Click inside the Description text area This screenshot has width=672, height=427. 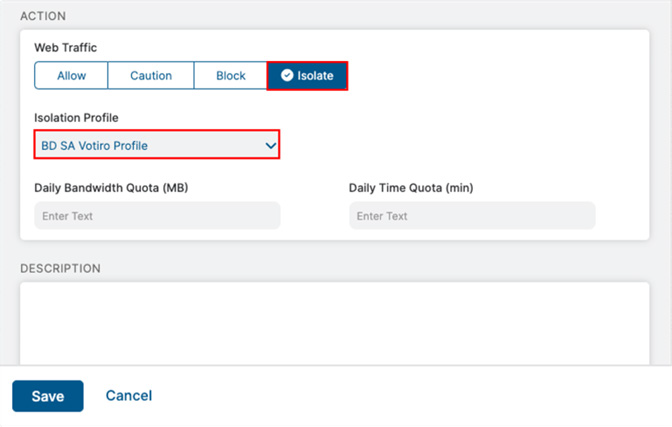point(334,324)
